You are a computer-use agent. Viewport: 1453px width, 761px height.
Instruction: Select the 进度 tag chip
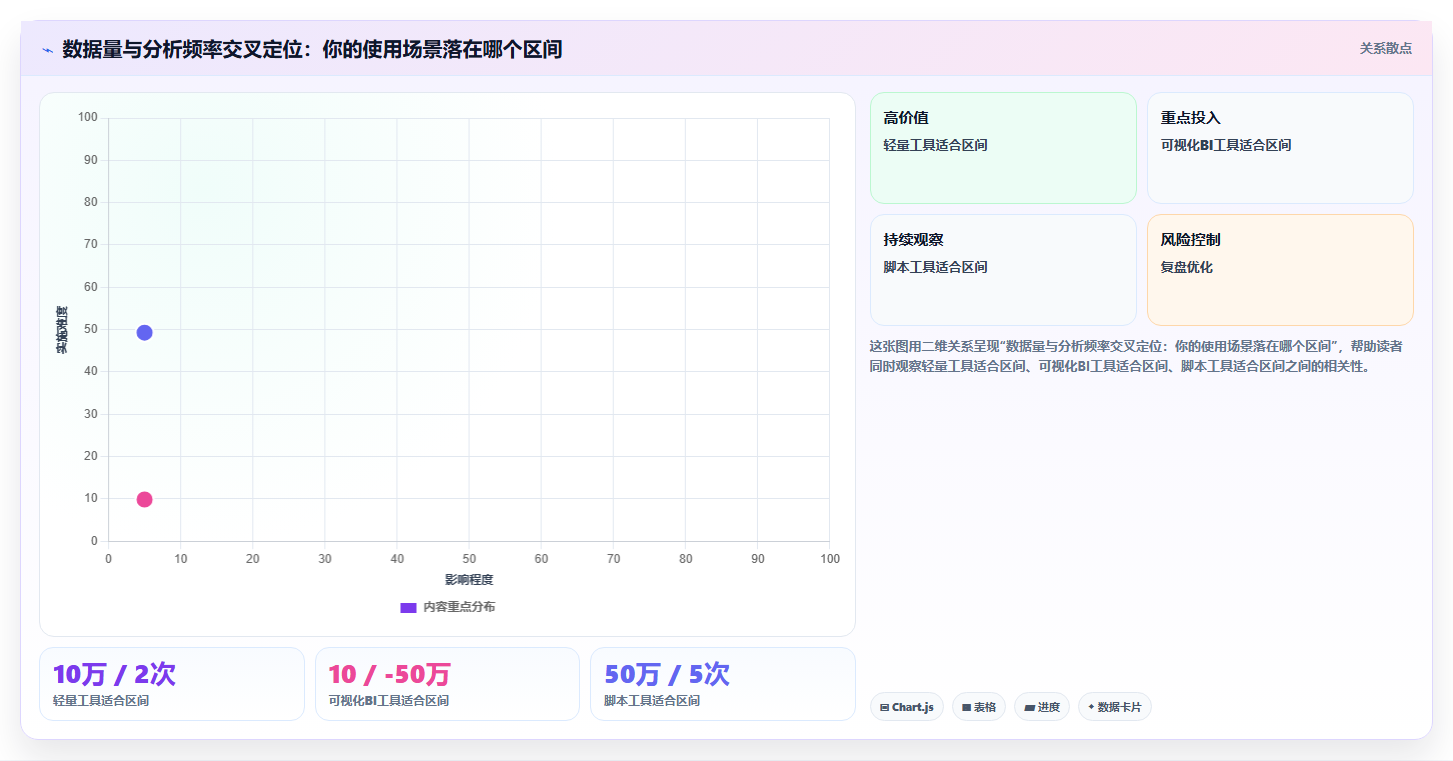1042,707
